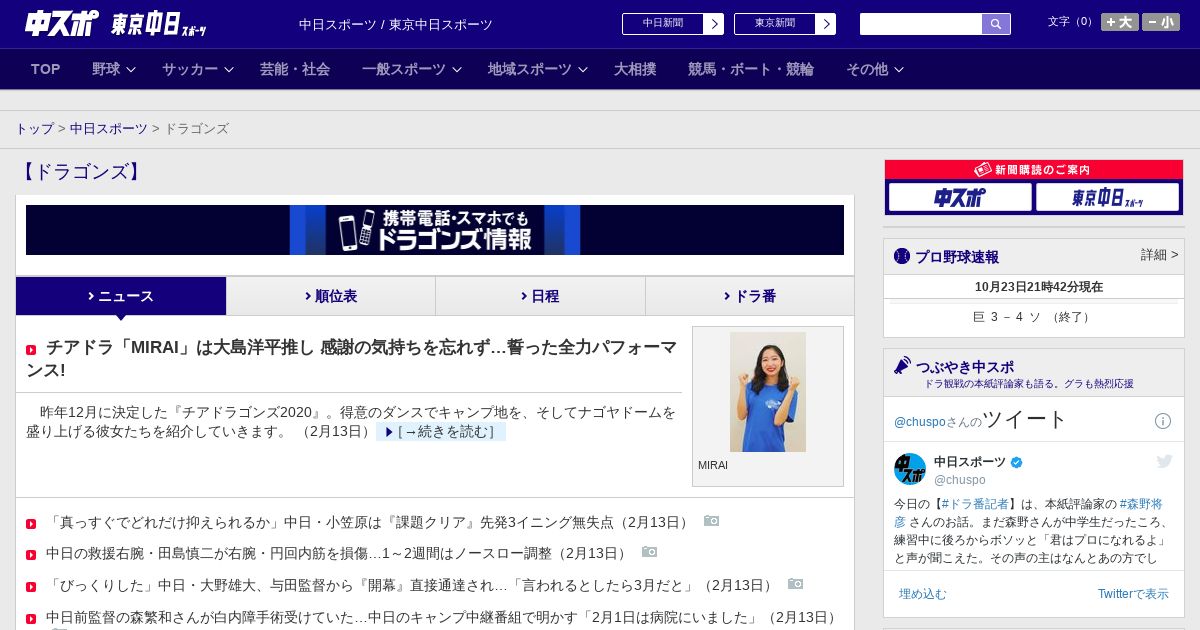Click camera icon next to 小笠原 article
Image resolution: width=1200 pixels, height=630 pixels.
coord(712,521)
